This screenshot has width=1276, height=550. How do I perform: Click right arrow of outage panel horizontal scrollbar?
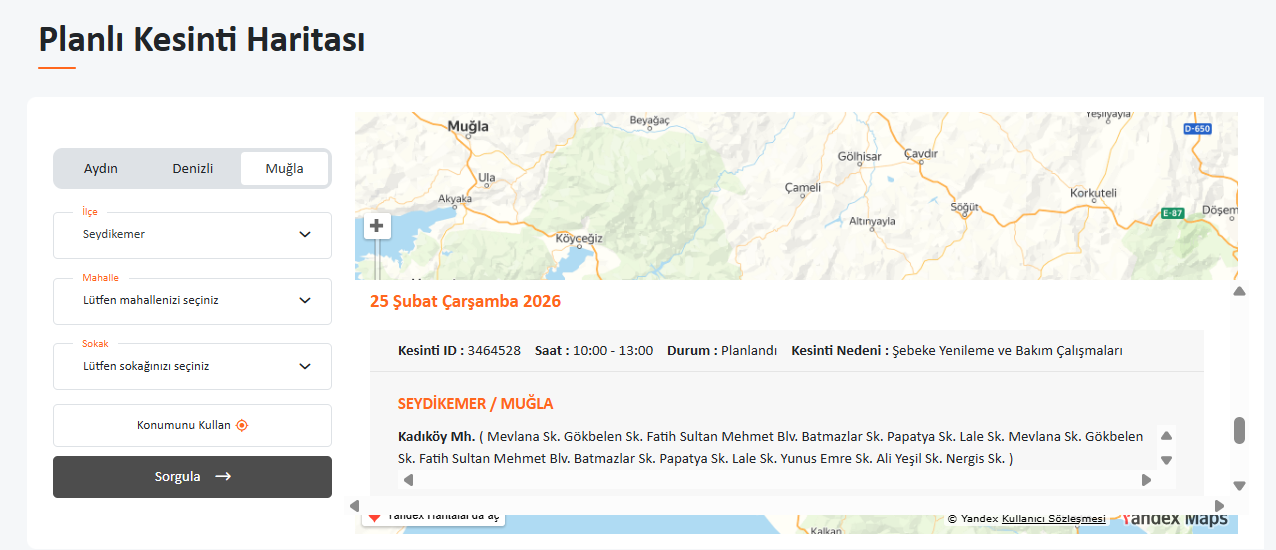click(1219, 506)
